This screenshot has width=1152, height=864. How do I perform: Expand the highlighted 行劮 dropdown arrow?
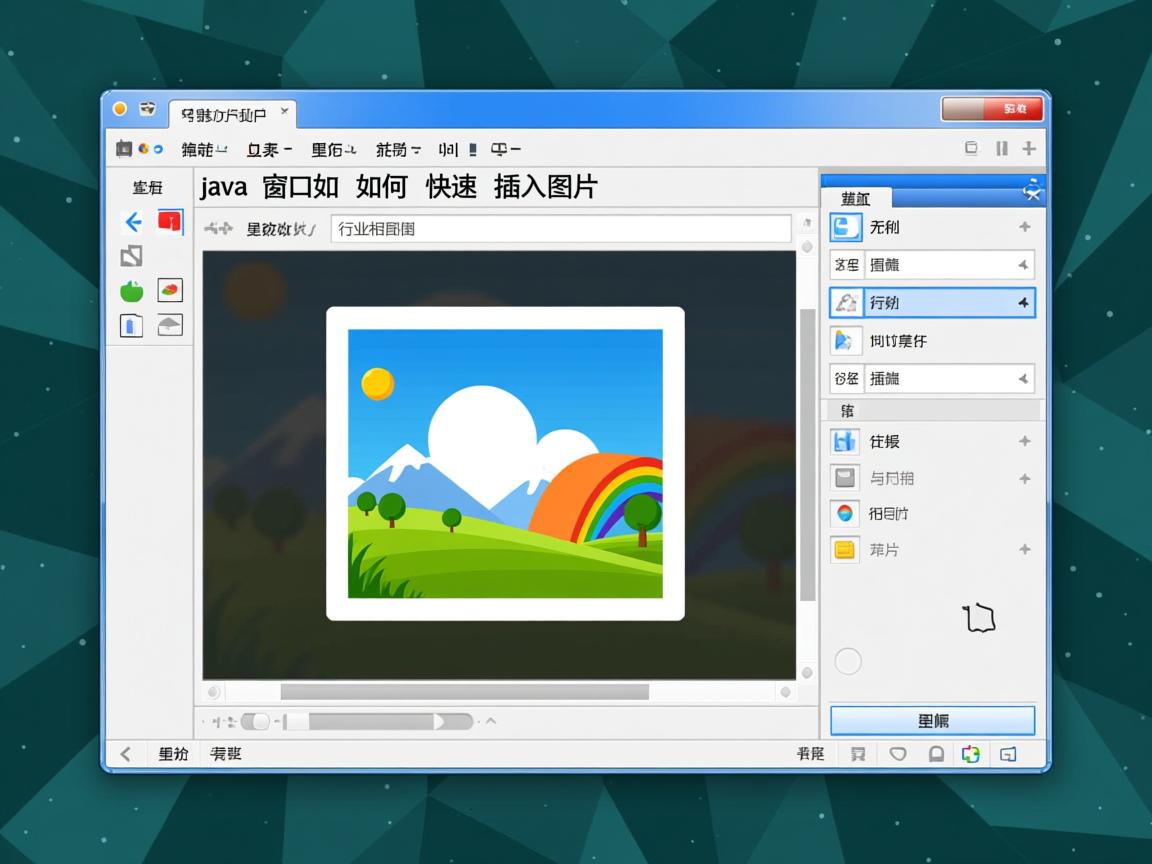click(x=1023, y=302)
